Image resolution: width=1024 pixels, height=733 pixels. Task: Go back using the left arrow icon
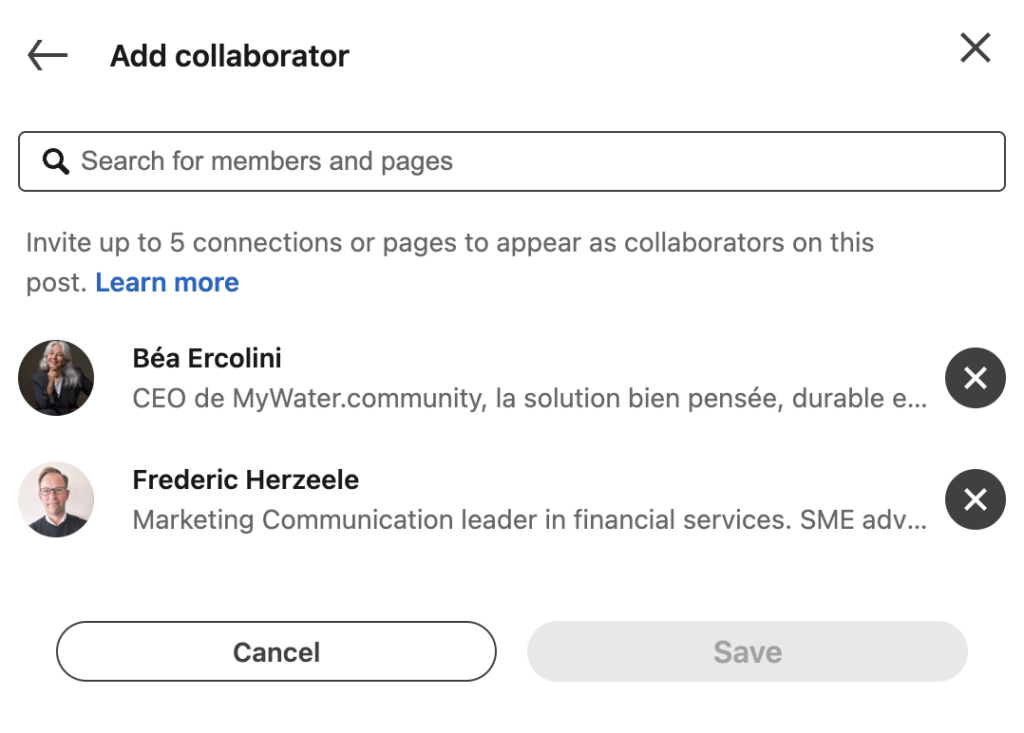tap(48, 55)
